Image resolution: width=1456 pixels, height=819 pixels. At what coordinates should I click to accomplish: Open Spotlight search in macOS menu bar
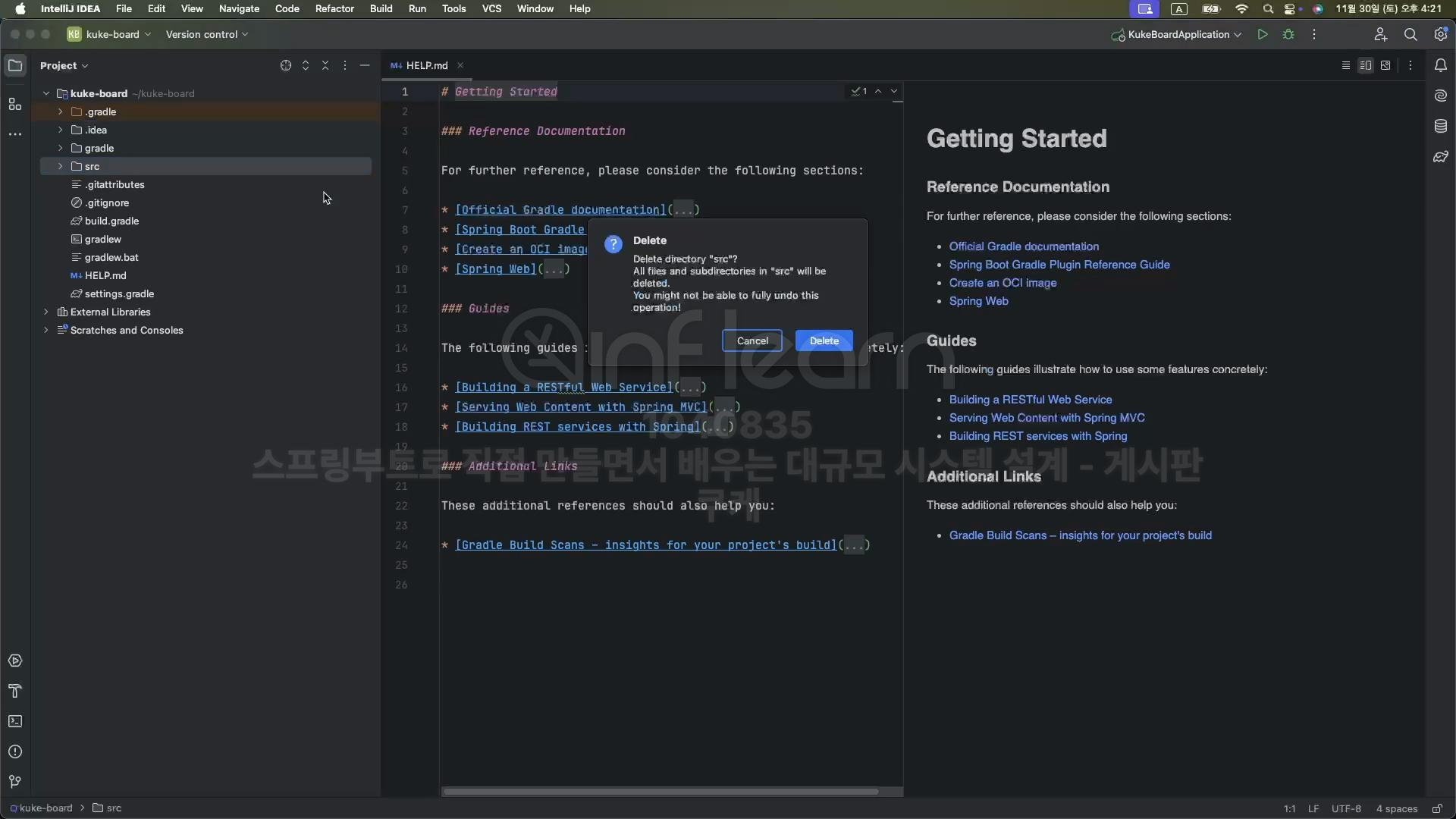(x=1268, y=8)
